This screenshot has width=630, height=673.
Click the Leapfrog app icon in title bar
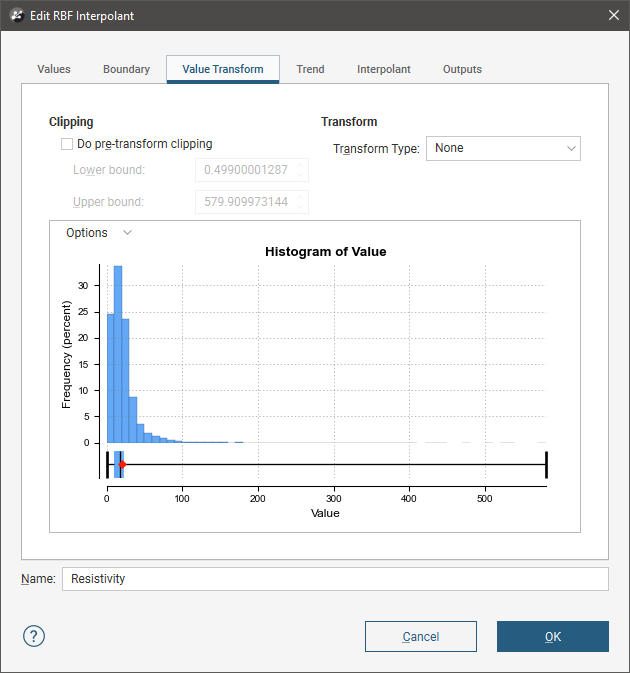point(16,16)
